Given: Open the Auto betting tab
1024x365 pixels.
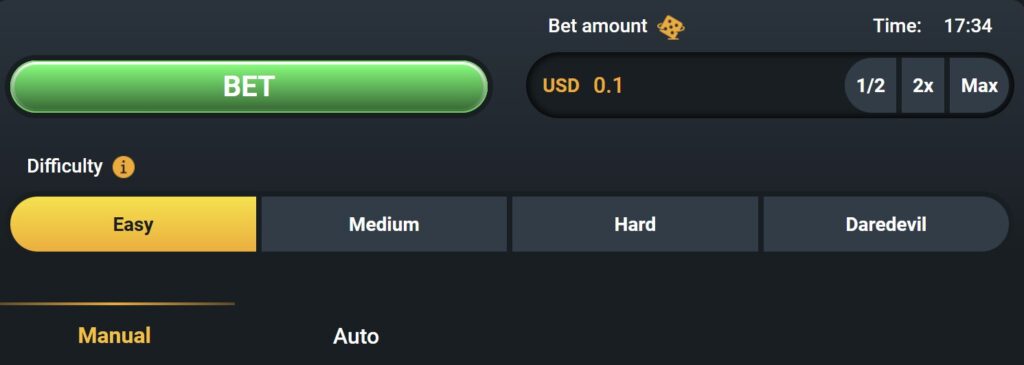Looking at the screenshot, I should [x=356, y=336].
